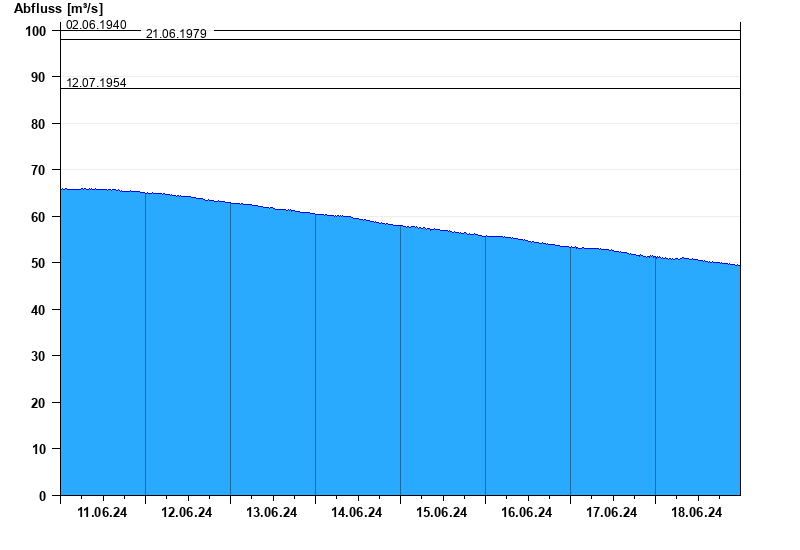Click the y-axis value 50
The image size is (800, 550).
pos(38,263)
